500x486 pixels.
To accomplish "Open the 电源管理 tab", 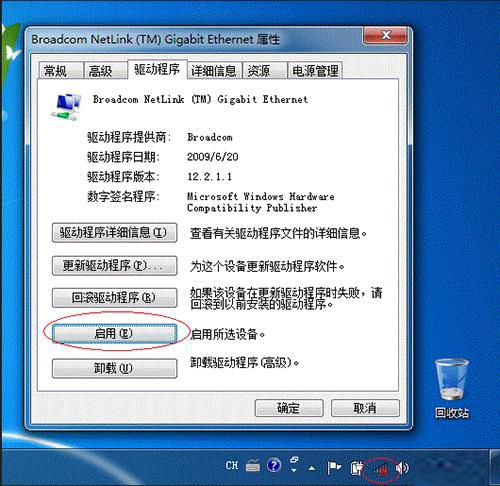I will tap(315, 70).
